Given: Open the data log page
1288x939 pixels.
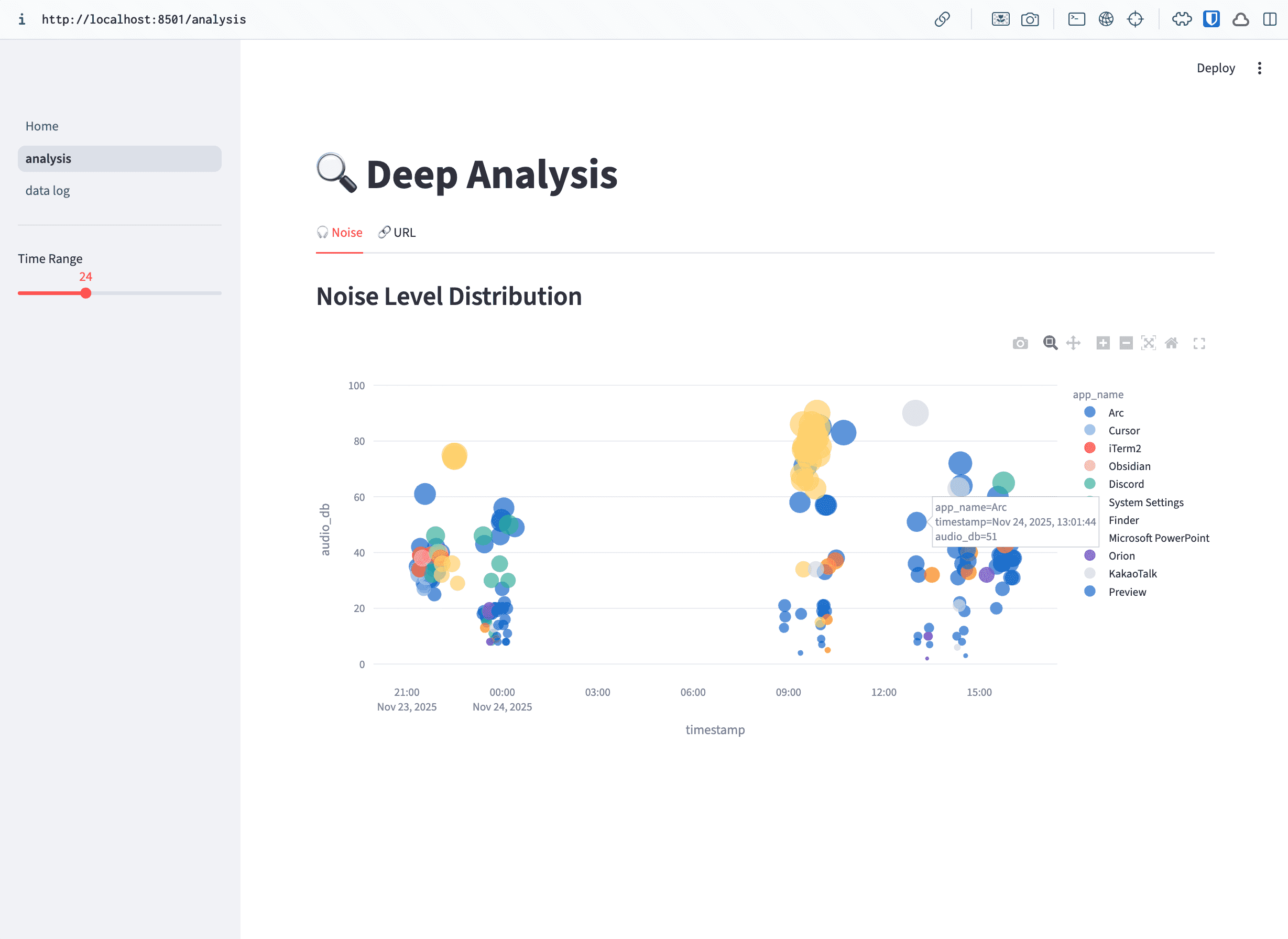Looking at the screenshot, I should coord(48,190).
